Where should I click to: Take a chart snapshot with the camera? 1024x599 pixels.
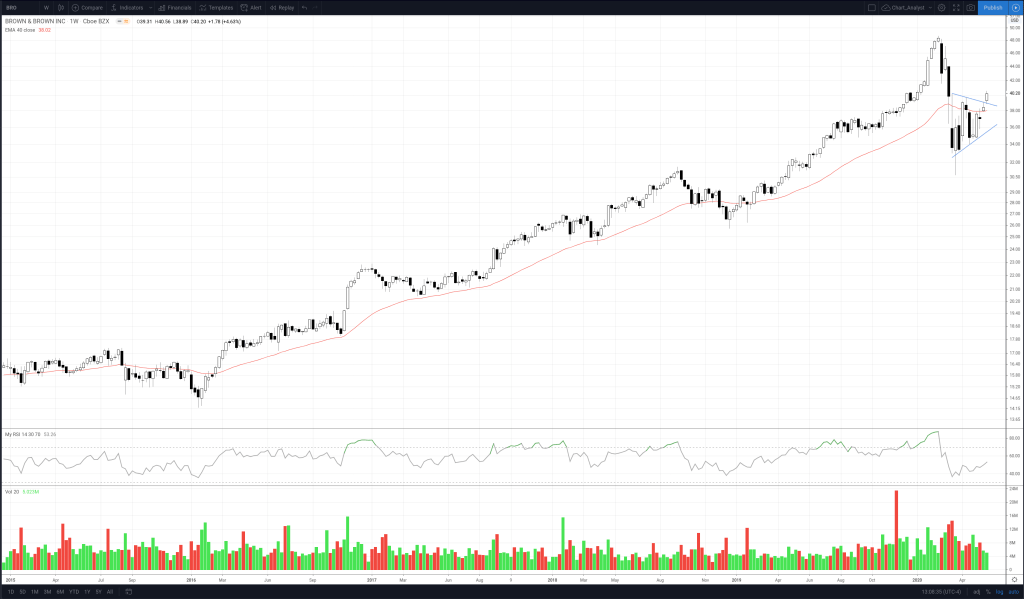(x=970, y=7)
